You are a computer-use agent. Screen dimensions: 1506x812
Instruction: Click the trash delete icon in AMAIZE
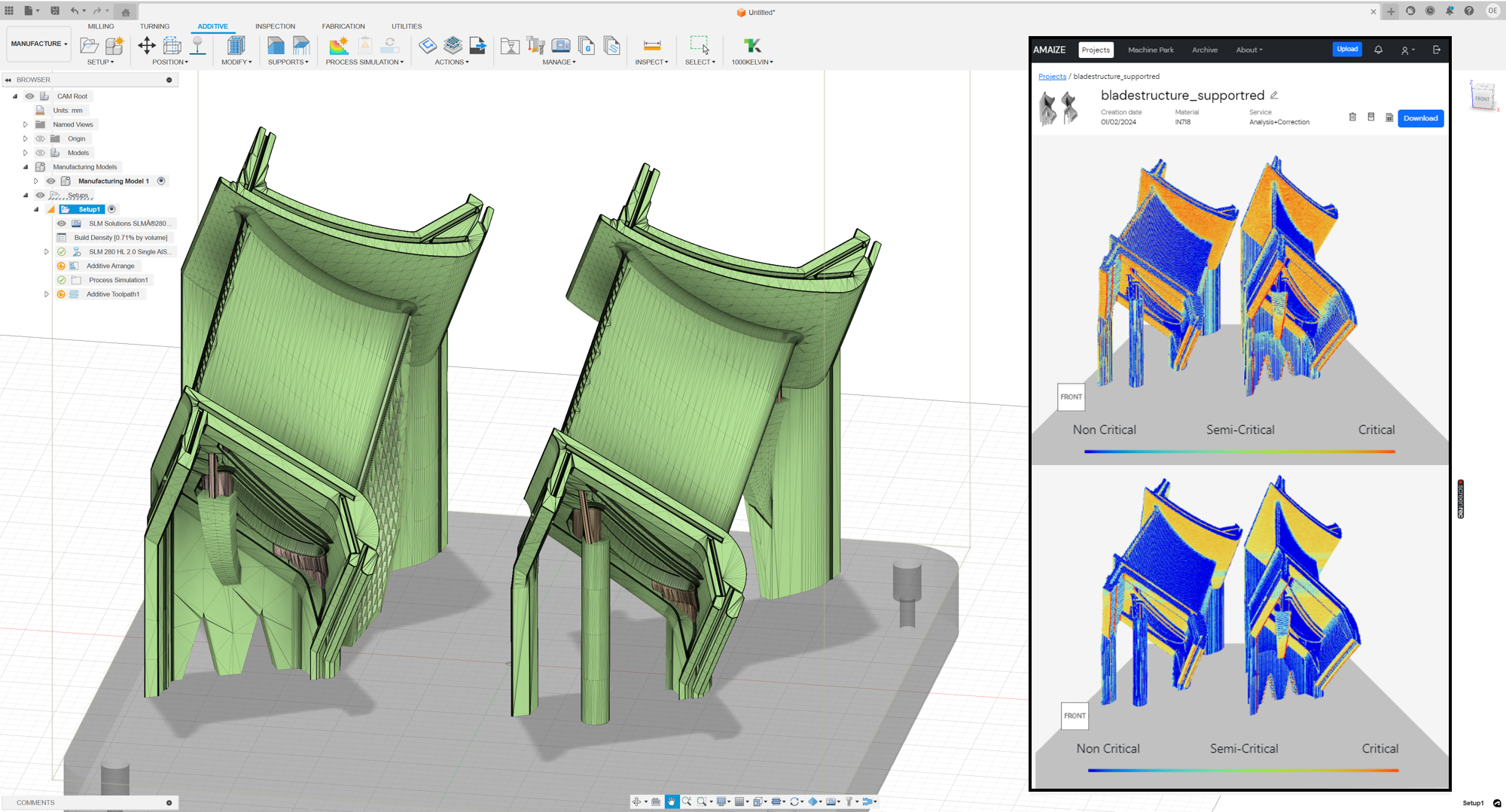coord(1352,117)
